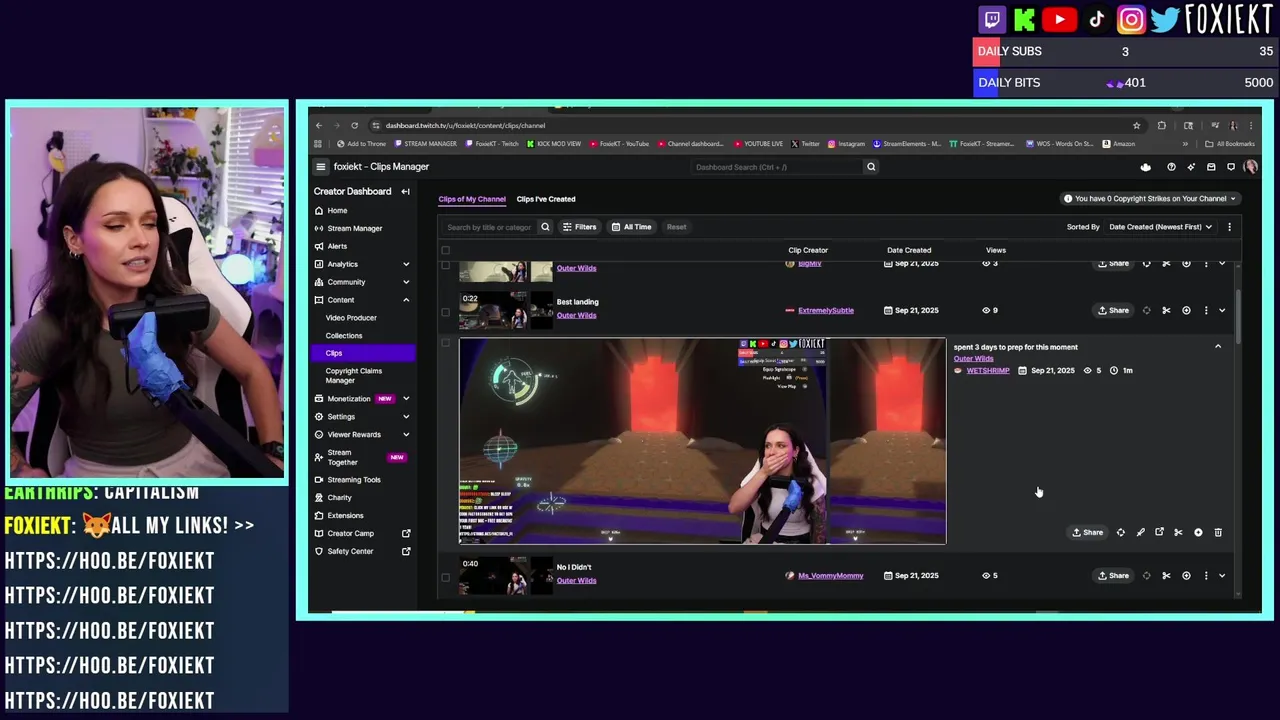Tick the checkbox for the expanded clip
The width and height of the screenshot is (1280, 720).
coord(446,343)
